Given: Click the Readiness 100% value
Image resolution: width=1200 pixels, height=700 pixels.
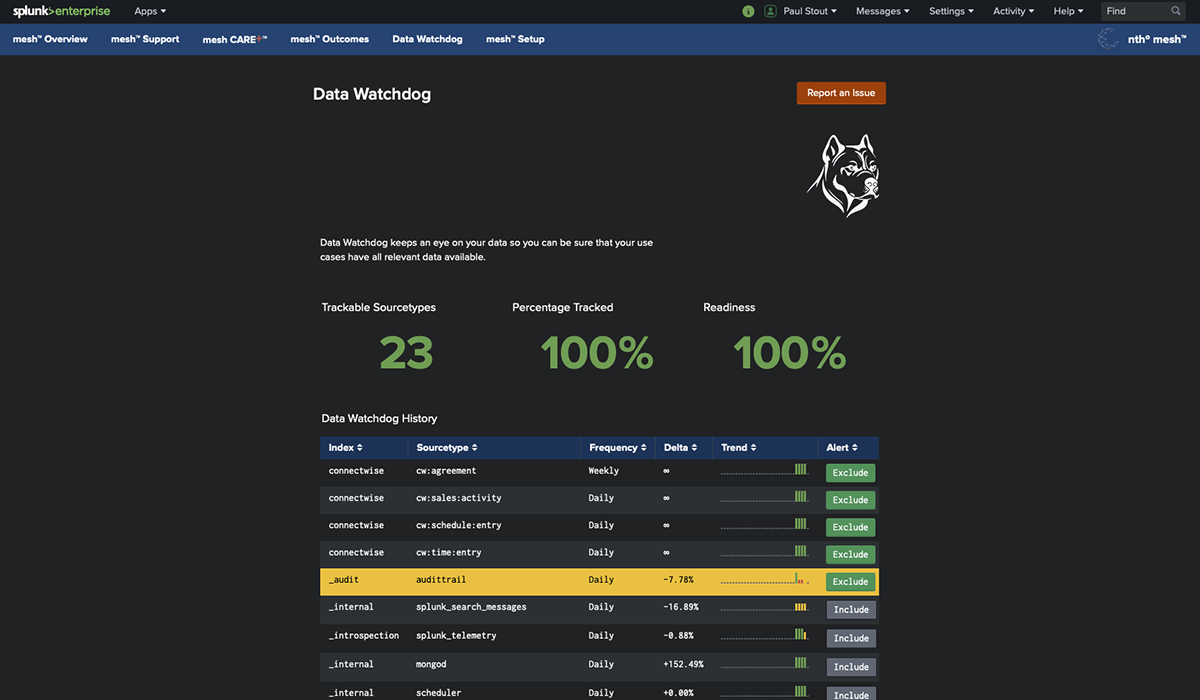Looking at the screenshot, I should coord(789,353).
